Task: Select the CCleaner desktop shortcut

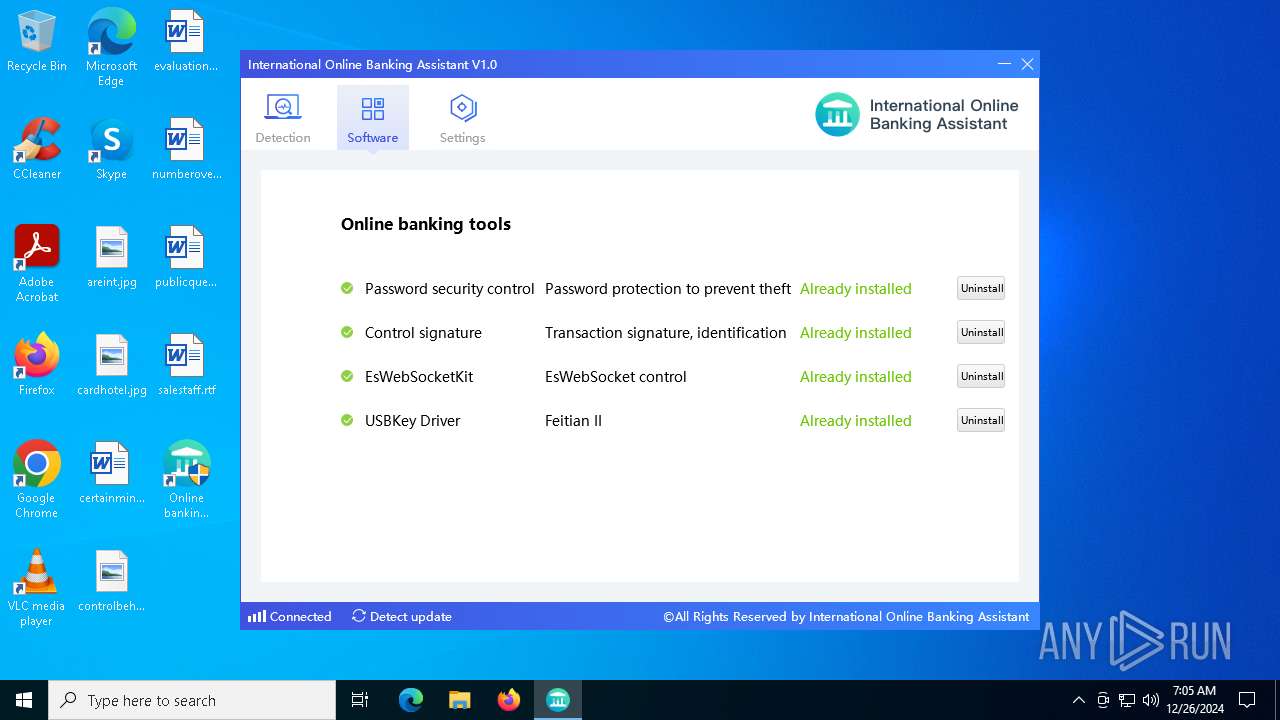Action: pos(37,150)
